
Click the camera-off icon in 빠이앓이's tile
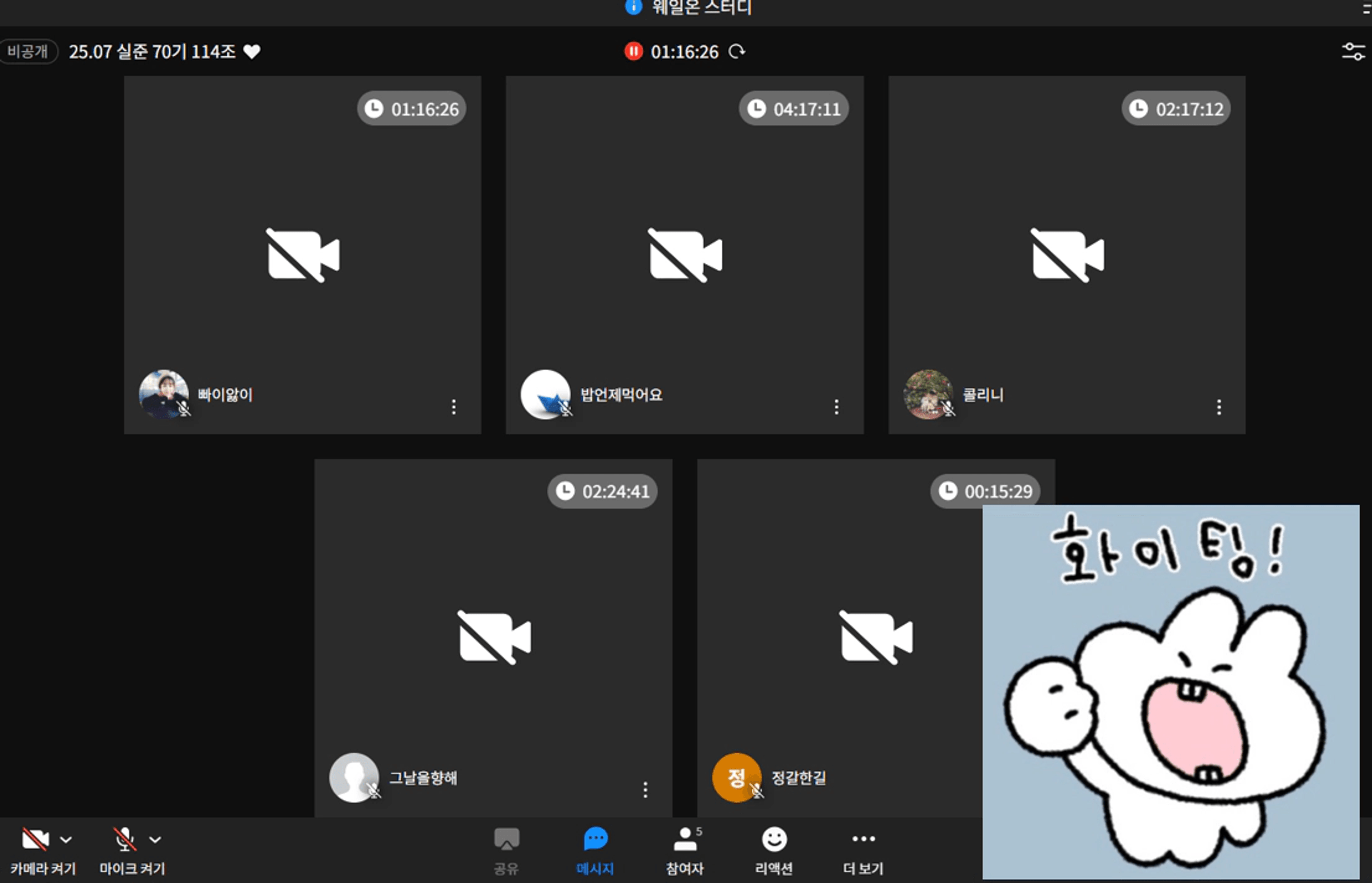303,255
